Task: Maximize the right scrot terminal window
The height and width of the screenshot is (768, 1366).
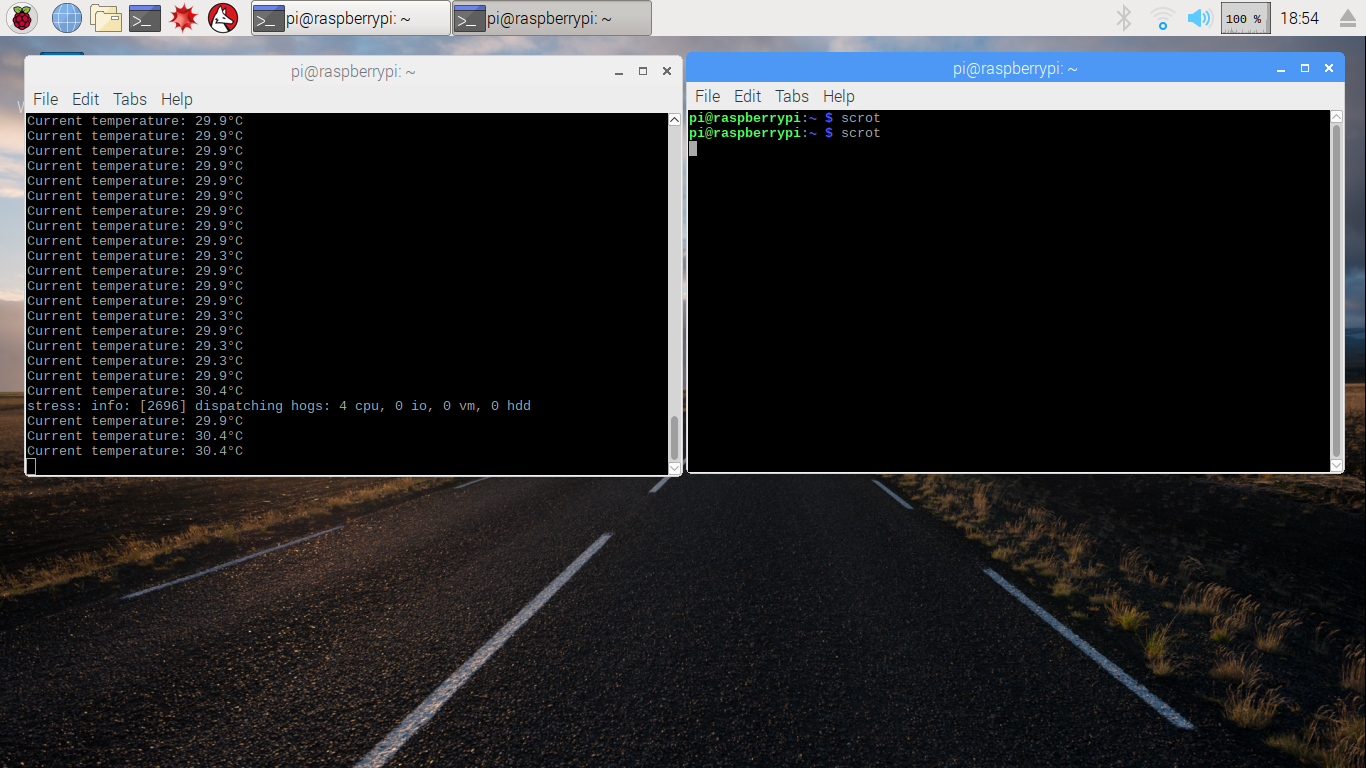Action: point(1305,69)
